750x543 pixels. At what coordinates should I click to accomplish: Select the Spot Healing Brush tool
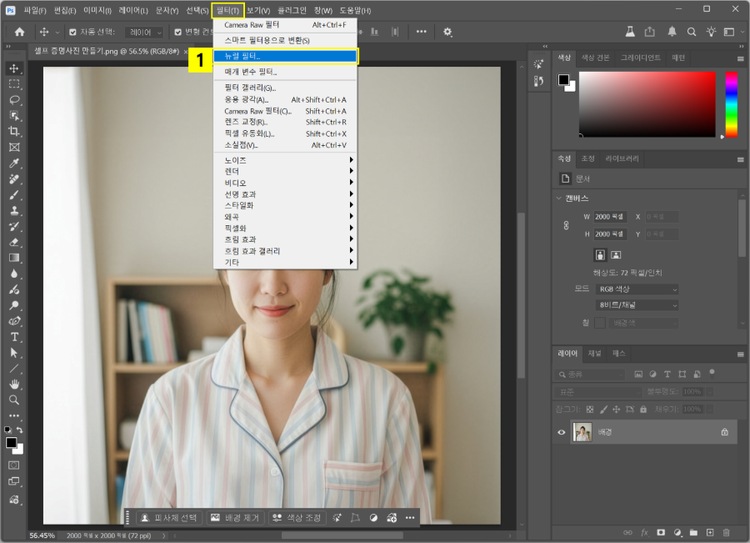[x=14, y=179]
